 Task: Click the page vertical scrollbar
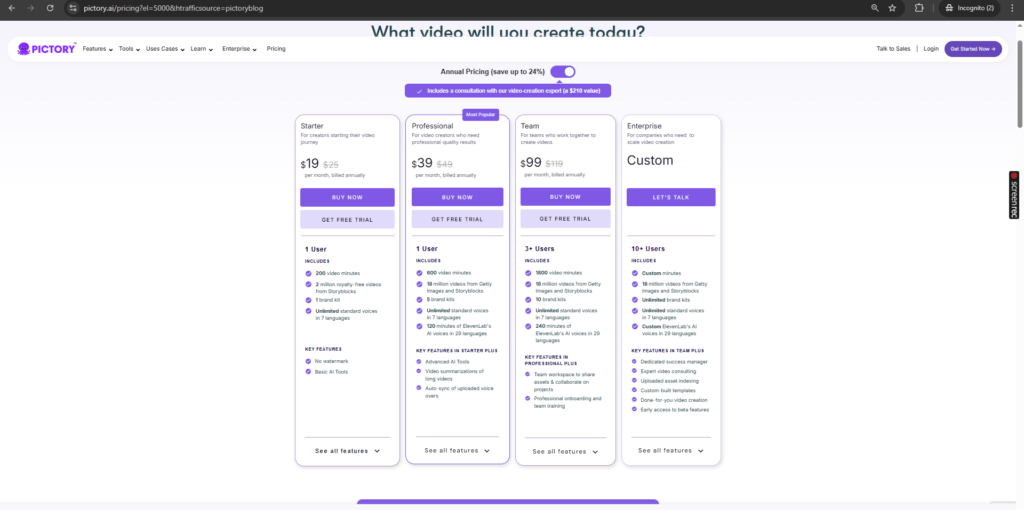[x=1020, y=84]
